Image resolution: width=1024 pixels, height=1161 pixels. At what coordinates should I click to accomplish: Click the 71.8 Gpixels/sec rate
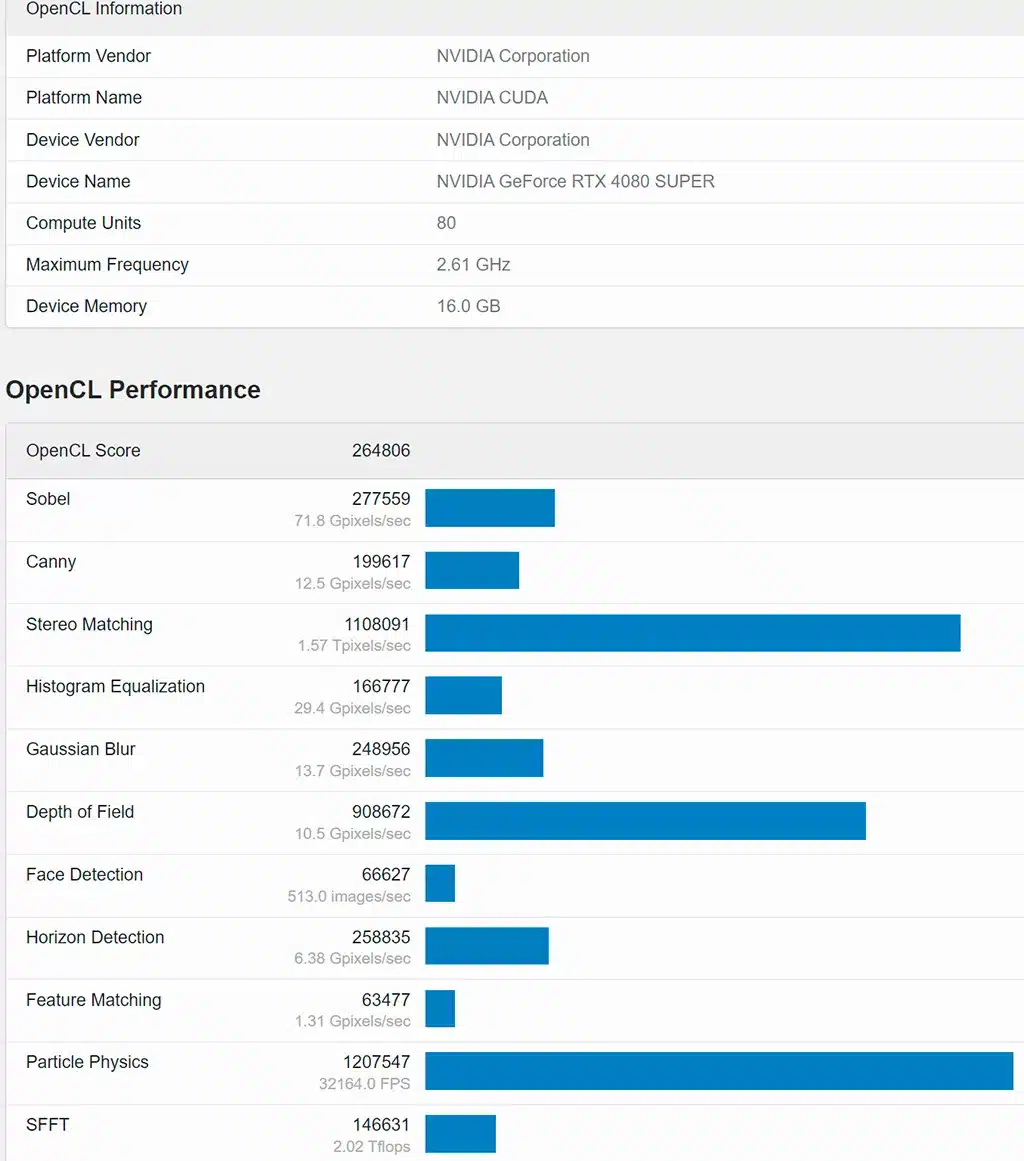point(352,521)
